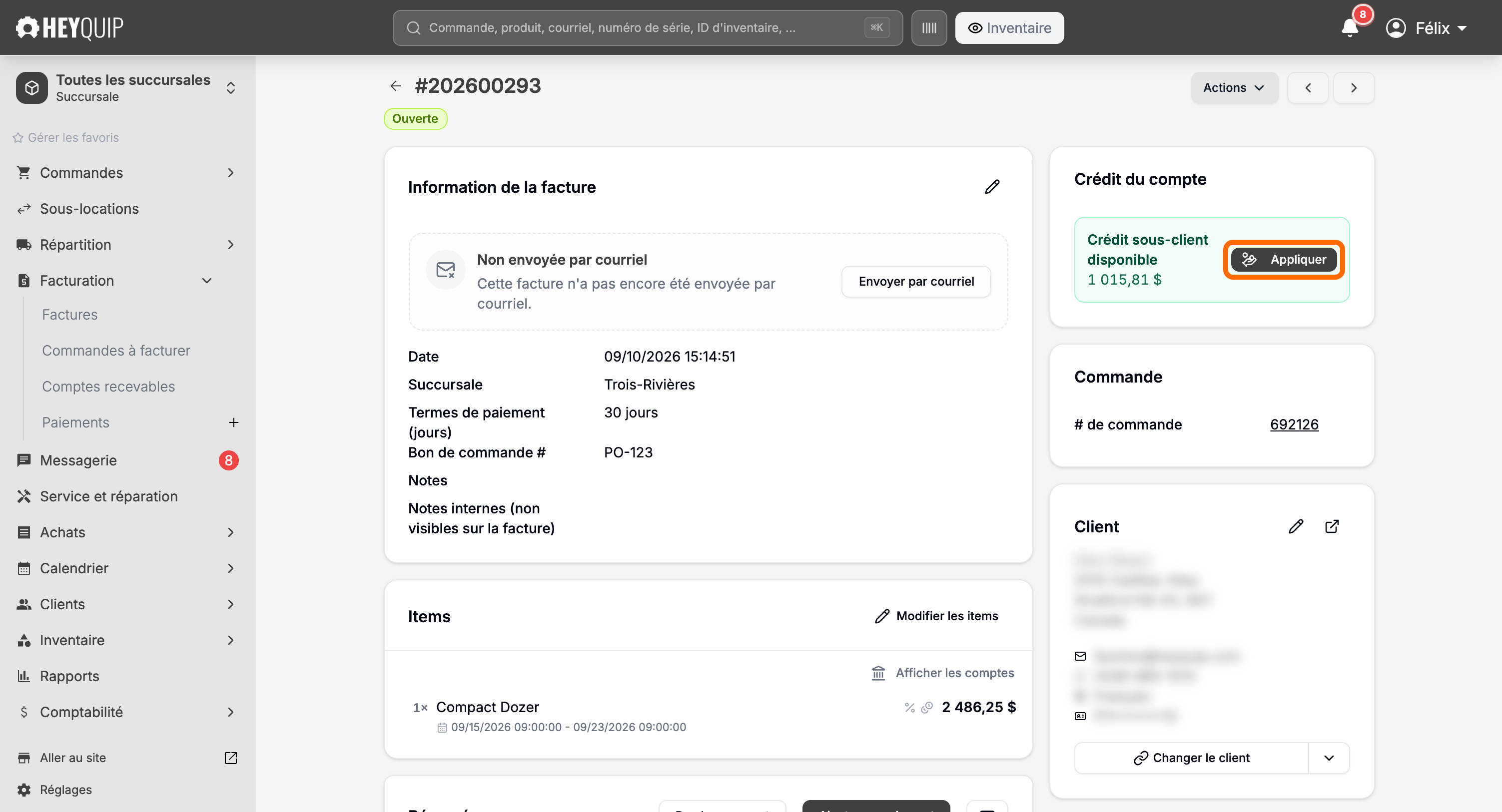Open Commandes à facturer

point(116,351)
